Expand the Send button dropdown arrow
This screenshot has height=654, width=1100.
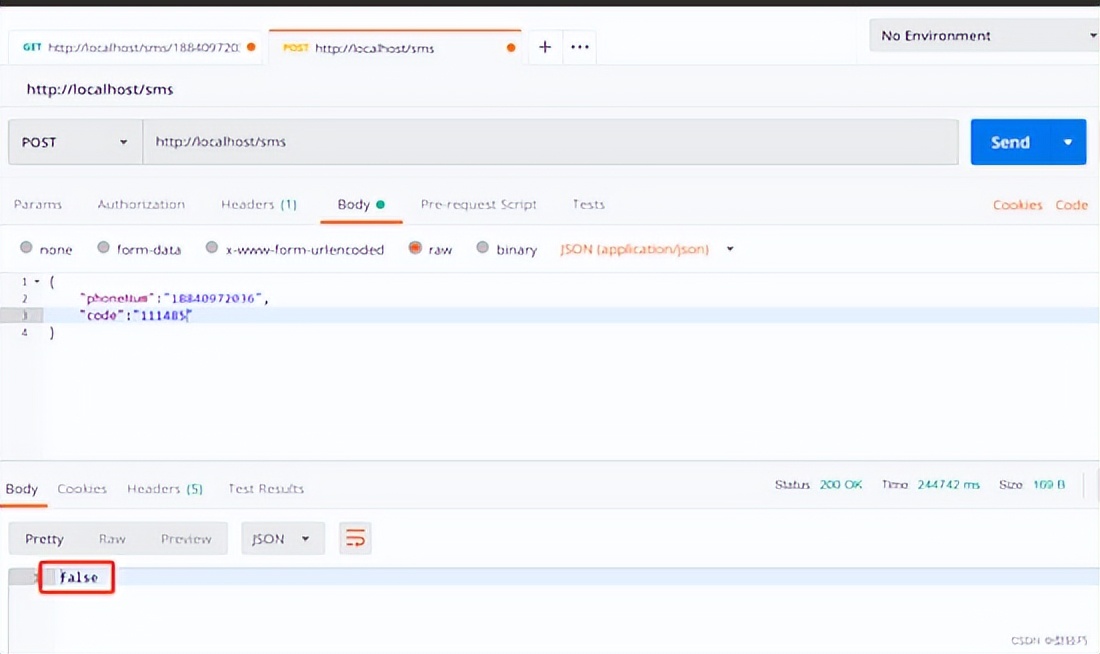(1068, 142)
